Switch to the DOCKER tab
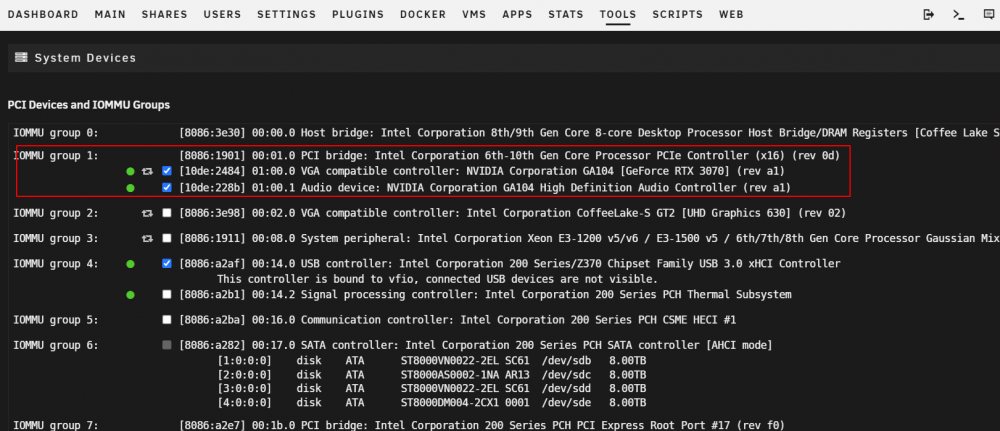The width and height of the screenshot is (1000, 431). click(x=423, y=14)
